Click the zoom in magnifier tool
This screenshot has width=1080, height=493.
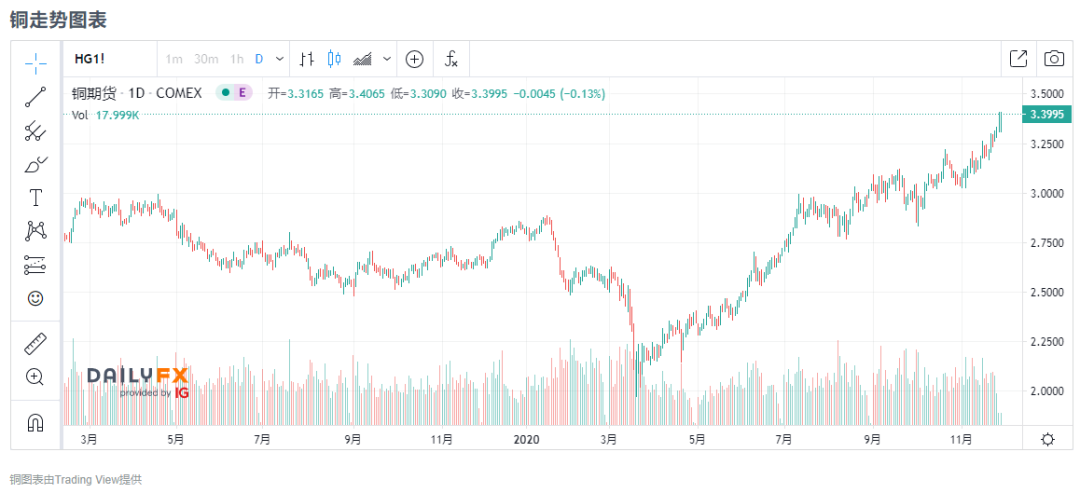tap(36, 377)
